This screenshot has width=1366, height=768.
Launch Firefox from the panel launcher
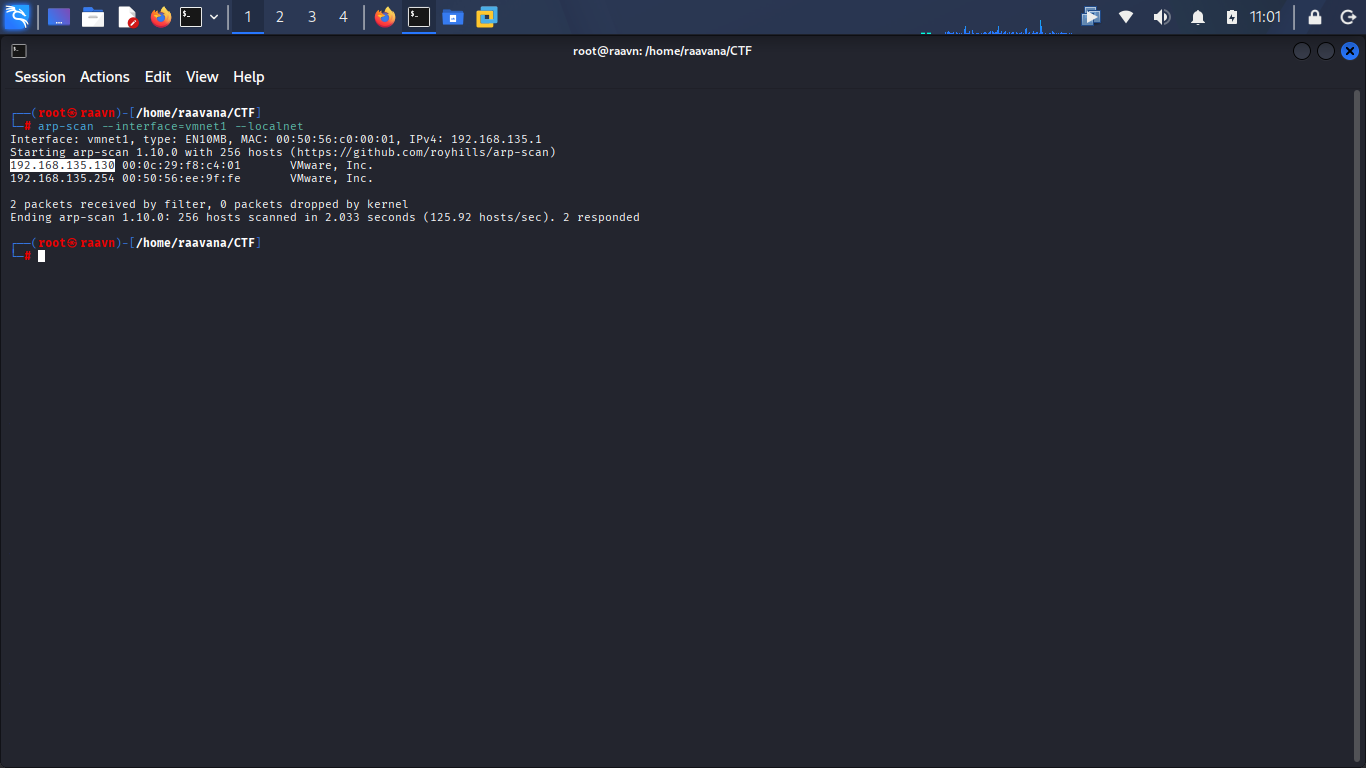tap(160, 17)
